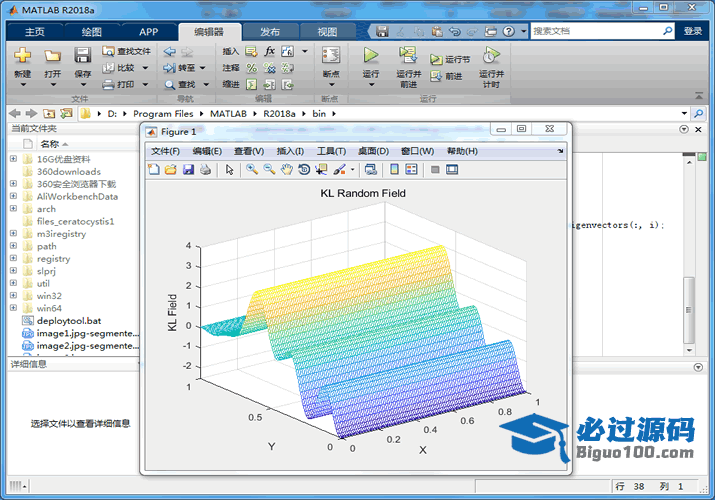Select the Rotate 3D tool in Figure 1
The height and width of the screenshot is (500, 715).
[304, 170]
